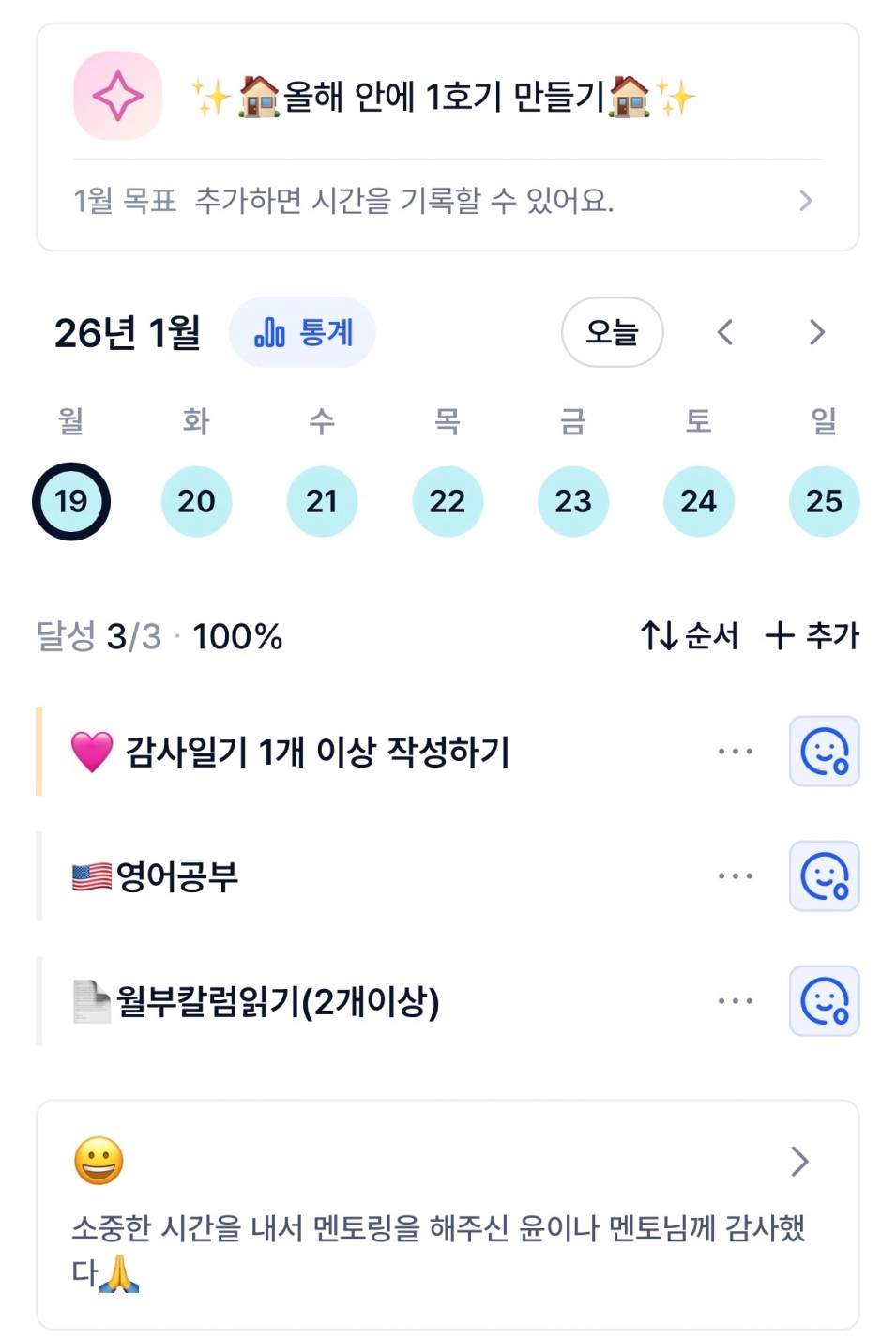Open options for 감사일기 habit
Screen dimensions: 896x1339
735,752
